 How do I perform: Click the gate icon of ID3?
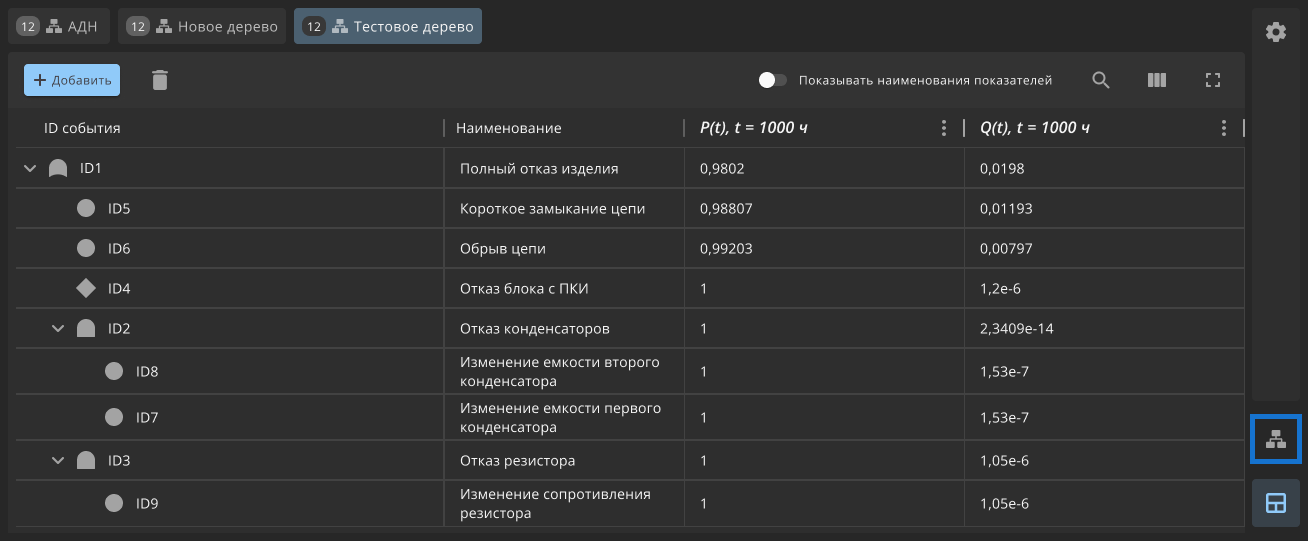coord(86,460)
